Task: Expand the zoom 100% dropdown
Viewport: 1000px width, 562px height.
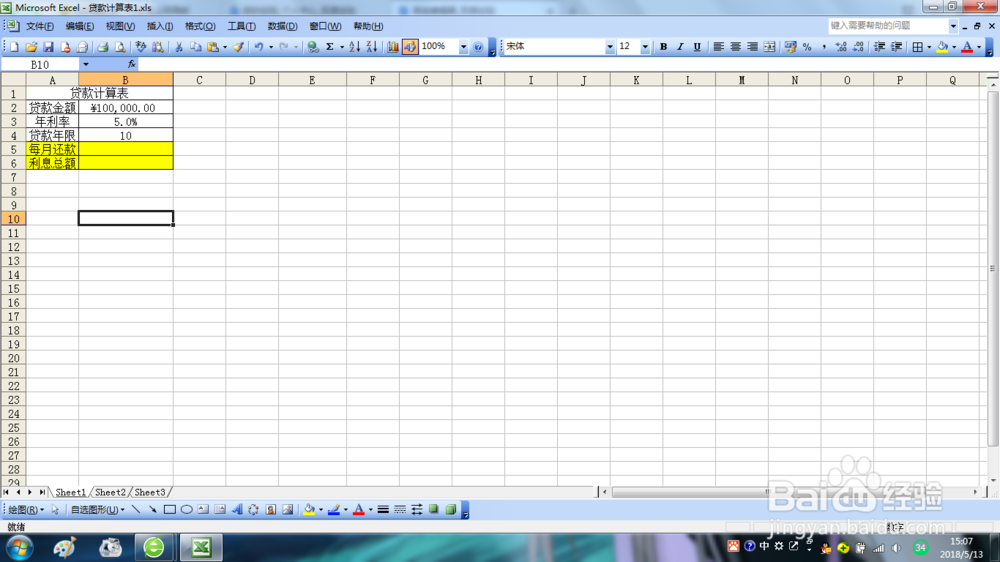Action: tap(463, 47)
